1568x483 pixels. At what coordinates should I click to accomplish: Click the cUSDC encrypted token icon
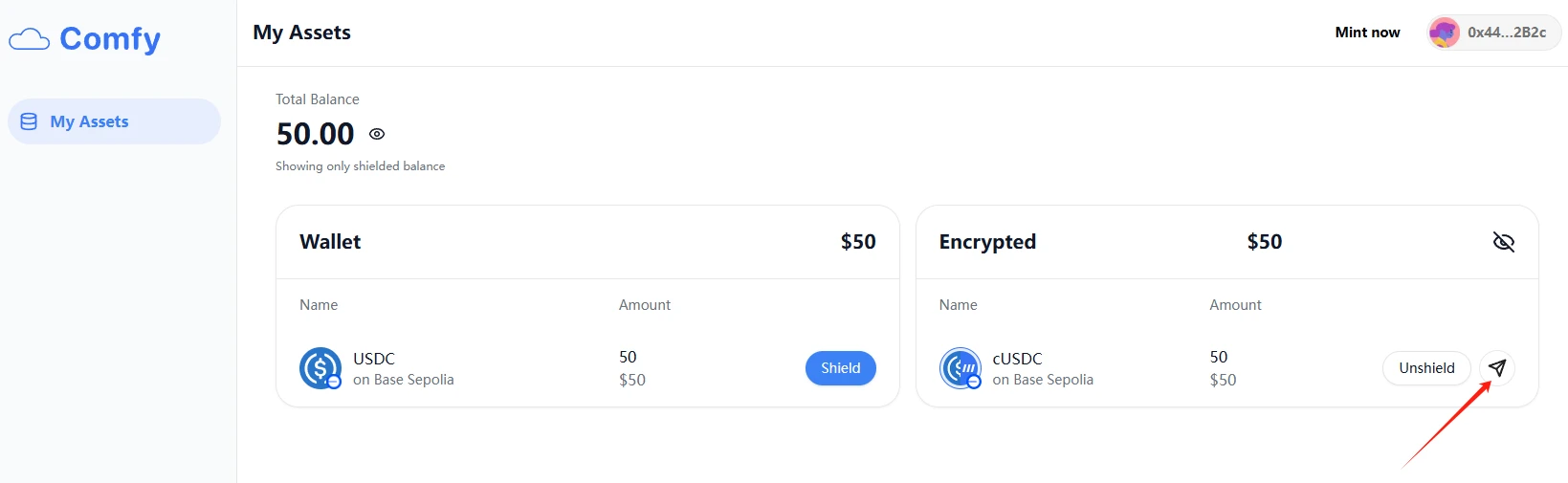point(960,367)
